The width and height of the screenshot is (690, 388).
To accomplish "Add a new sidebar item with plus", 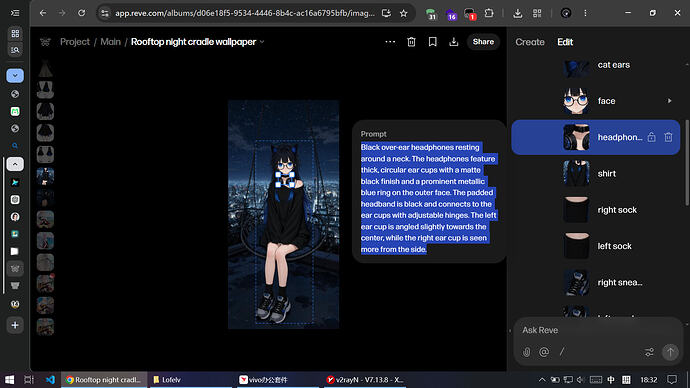I will (15, 326).
